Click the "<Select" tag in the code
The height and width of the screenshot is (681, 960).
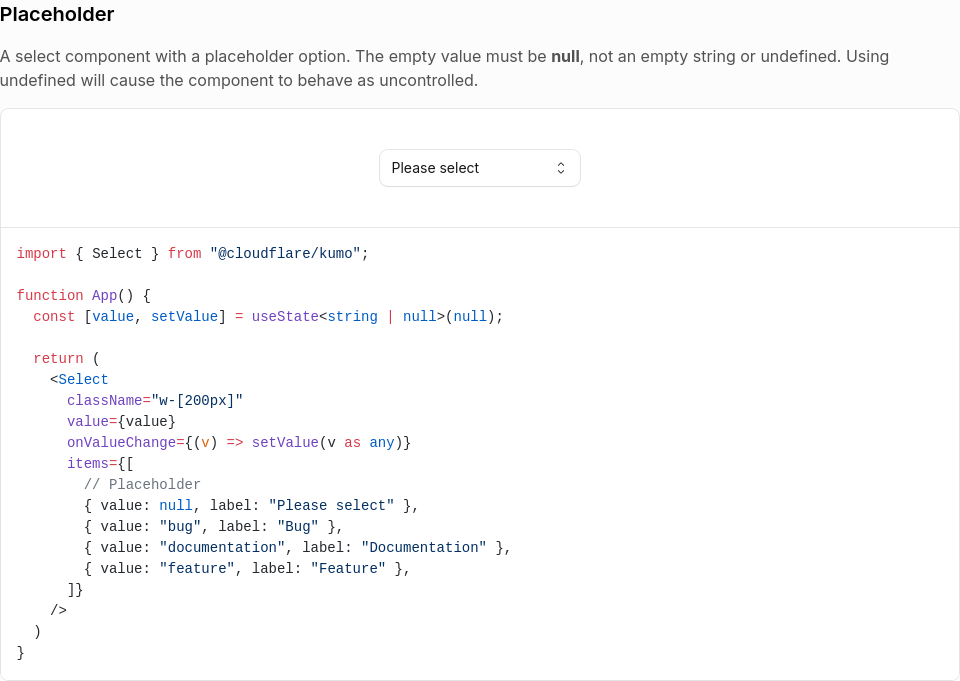point(79,380)
